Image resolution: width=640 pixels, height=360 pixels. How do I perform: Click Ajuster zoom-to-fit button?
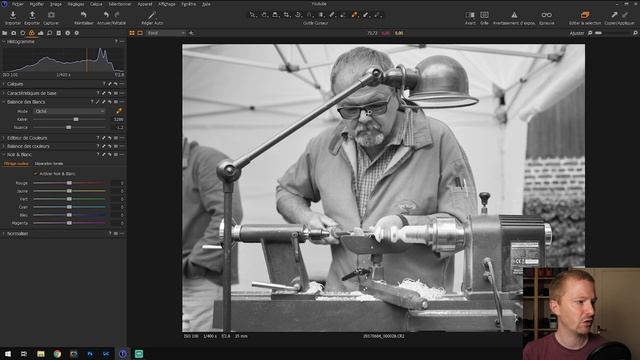pos(577,33)
